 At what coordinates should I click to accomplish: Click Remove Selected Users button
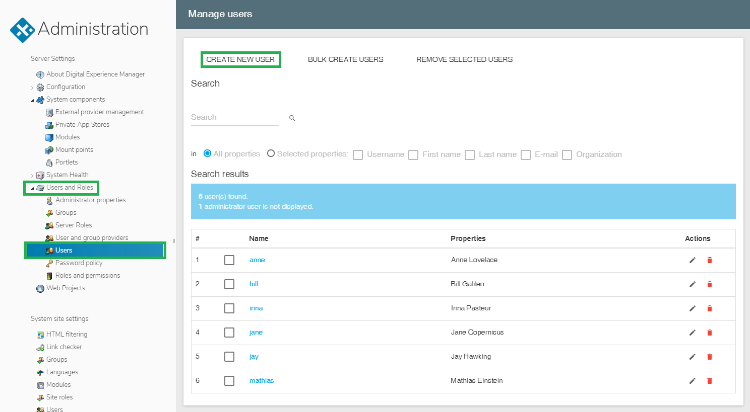pyautogui.click(x=464, y=59)
